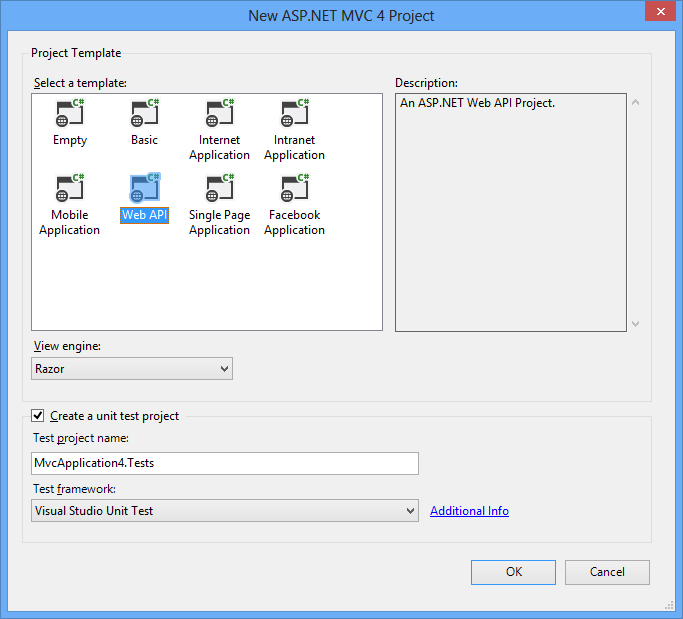Click the highlighted Web API template icon
683x619 pixels.
(145, 188)
